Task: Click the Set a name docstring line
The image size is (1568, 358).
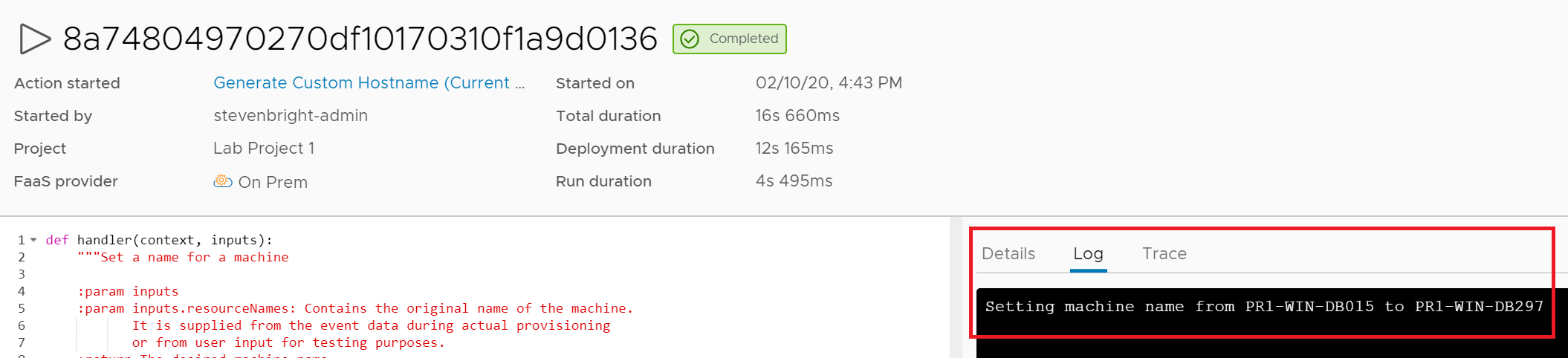Action: tap(183, 257)
